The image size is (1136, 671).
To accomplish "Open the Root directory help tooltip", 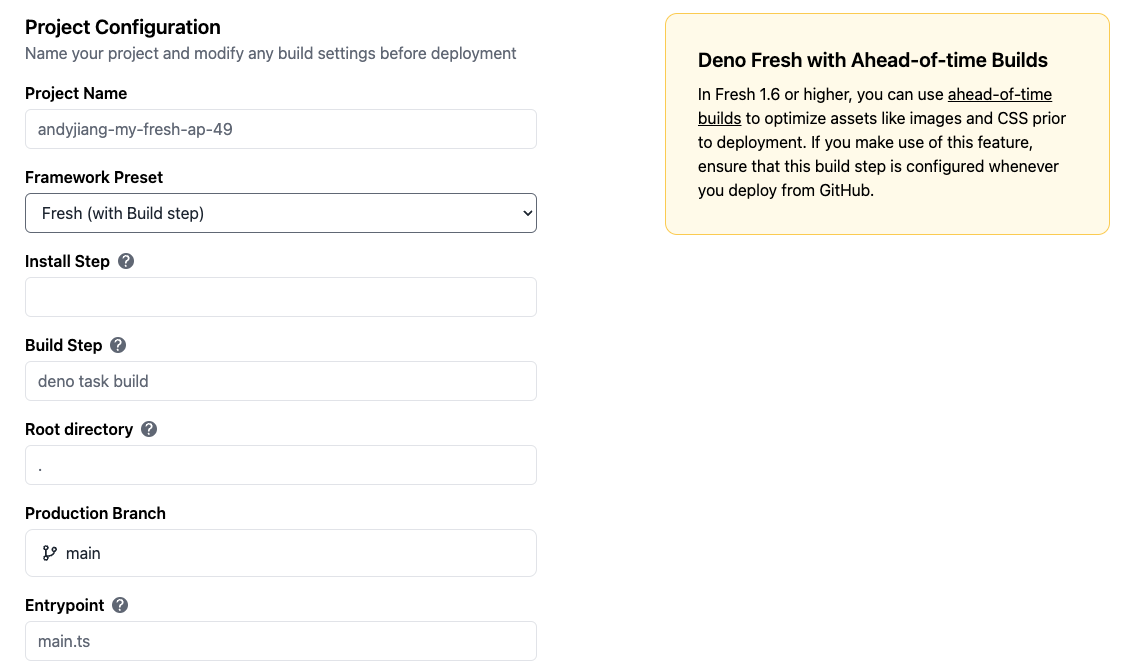I will click(x=148, y=429).
